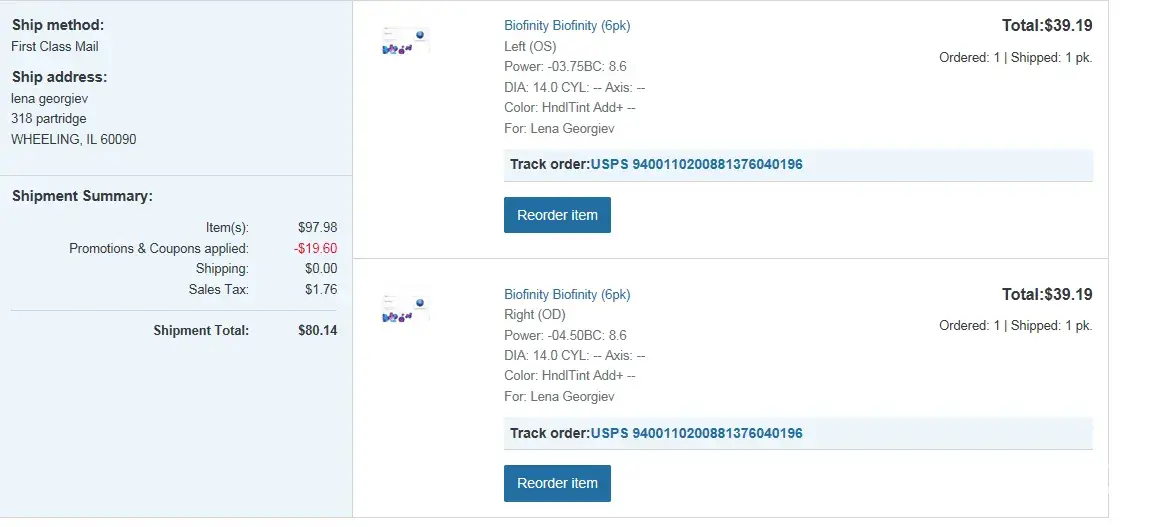Click the $80.14 shipment total
The height and width of the screenshot is (527, 1176).
tap(317, 330)
